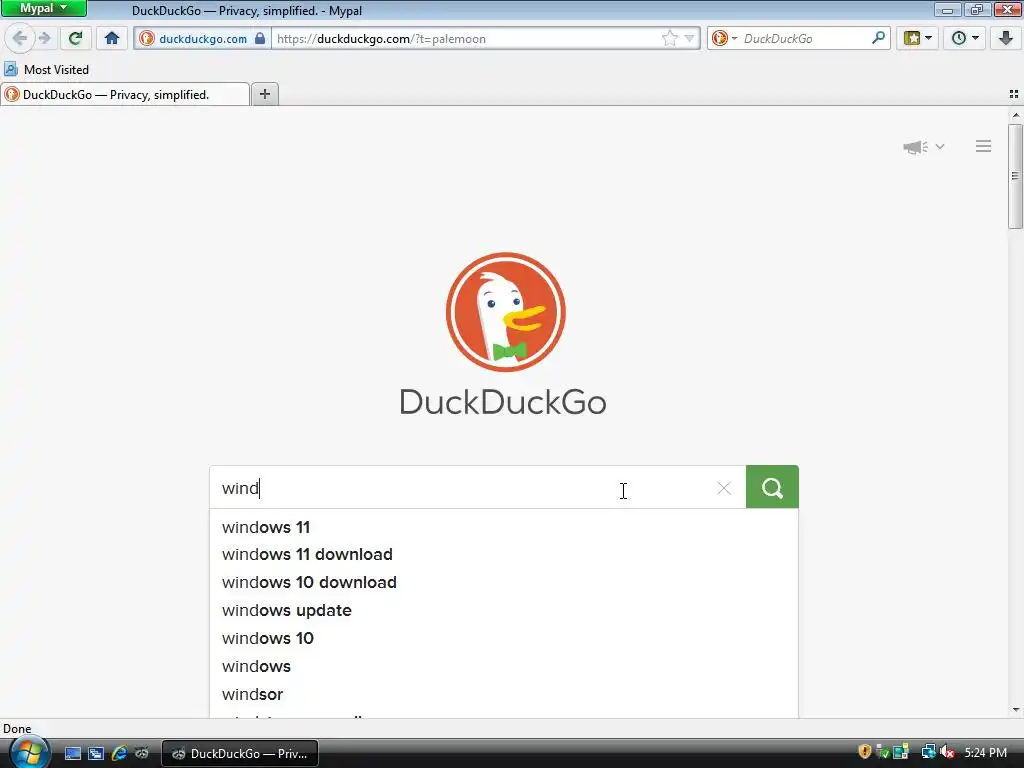Open the history clock button
Screen dimensions: 1024x768
(958, 39)
